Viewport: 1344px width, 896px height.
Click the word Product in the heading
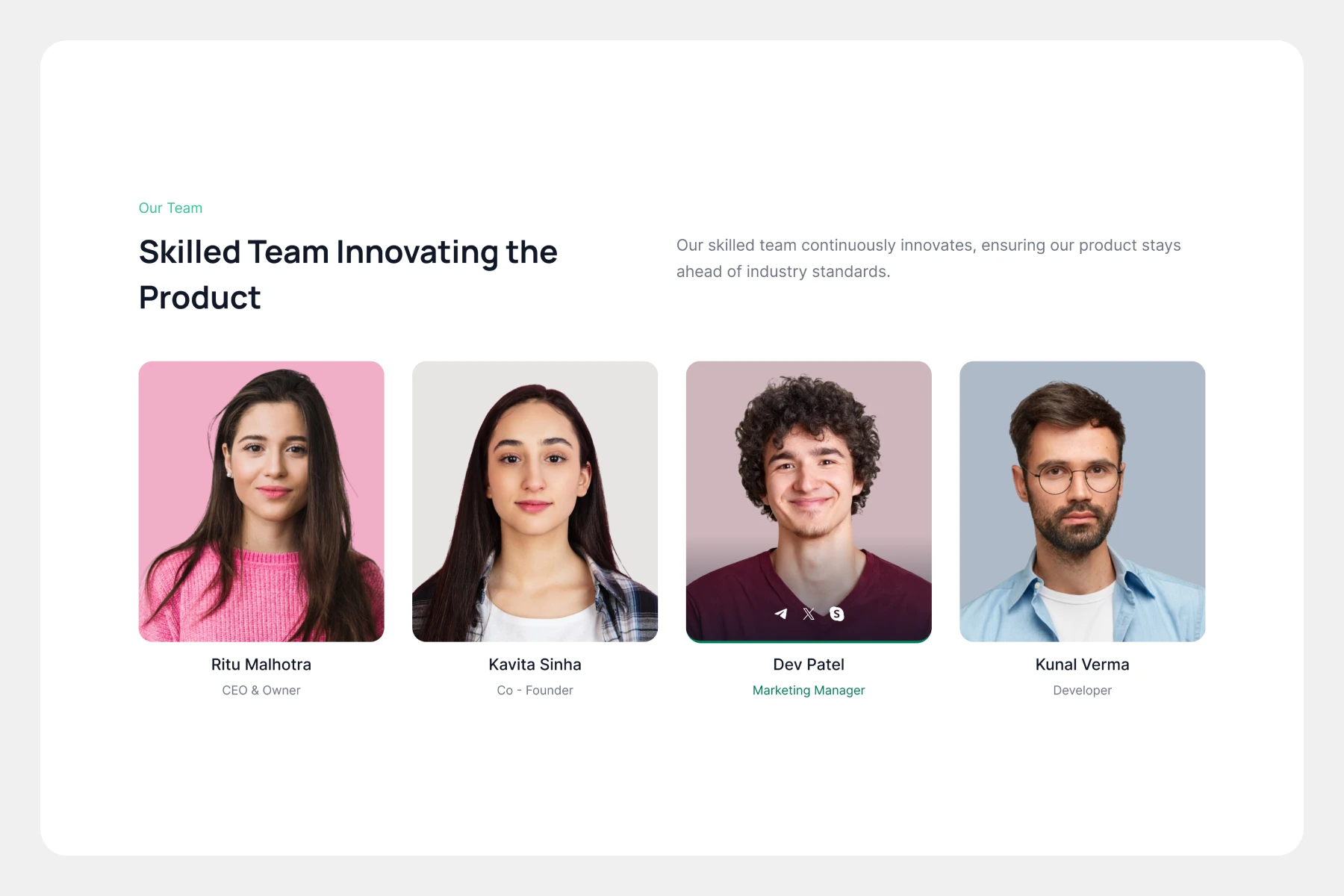[x=199, y=298]
